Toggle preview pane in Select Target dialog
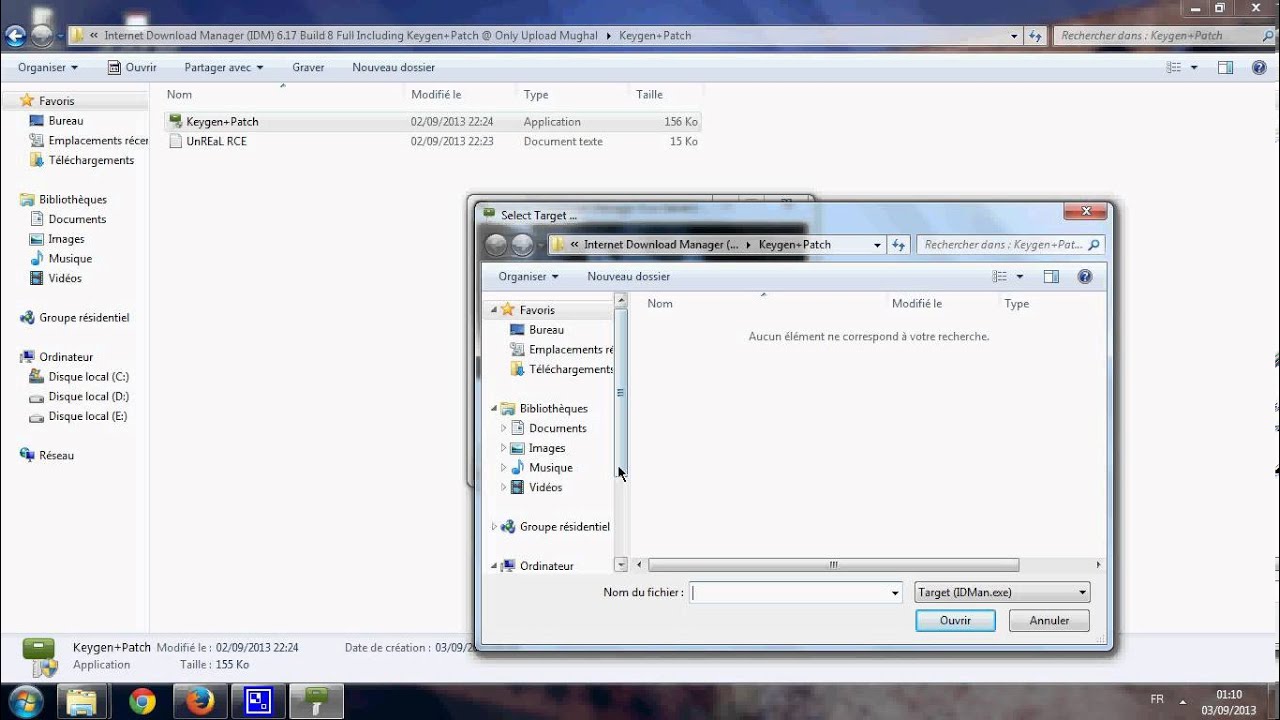 click(x=1051, y=277)
